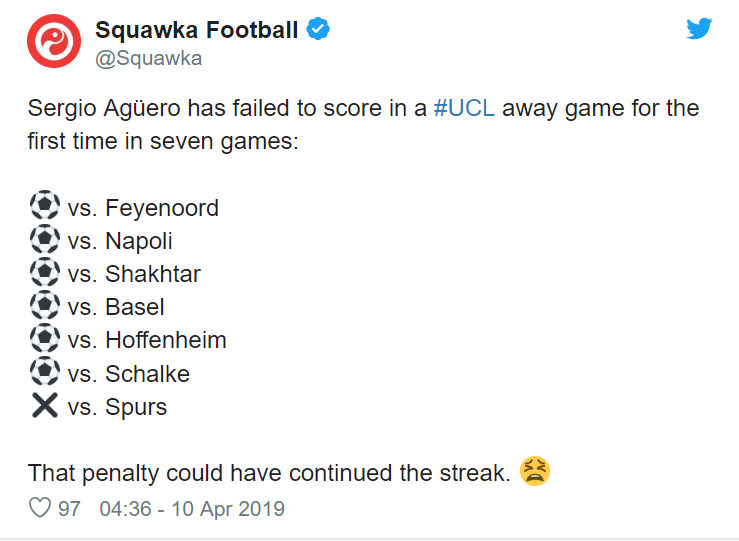The image size is (739, 541).
Task: Click the Squawka red profile avatar
Action: coord(54,41)
